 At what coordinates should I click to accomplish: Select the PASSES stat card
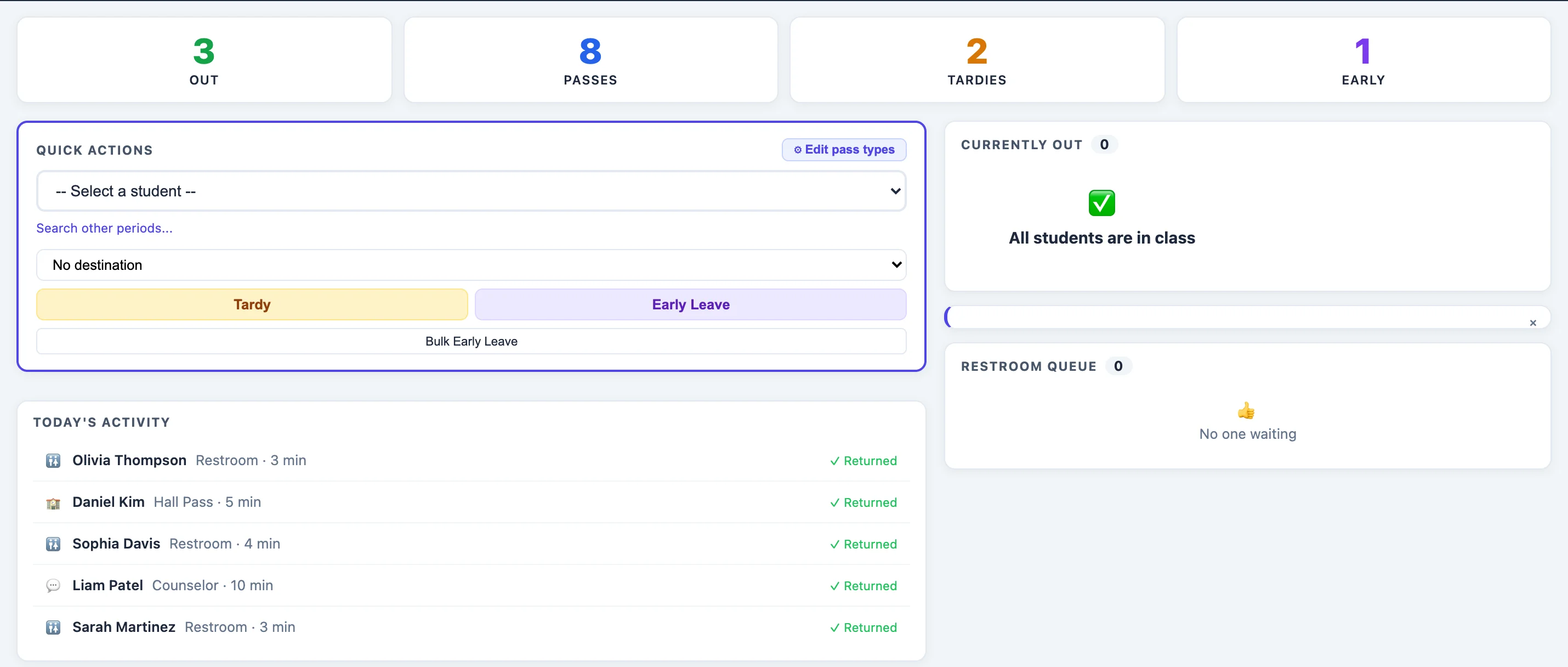click(x=590, y=60)
